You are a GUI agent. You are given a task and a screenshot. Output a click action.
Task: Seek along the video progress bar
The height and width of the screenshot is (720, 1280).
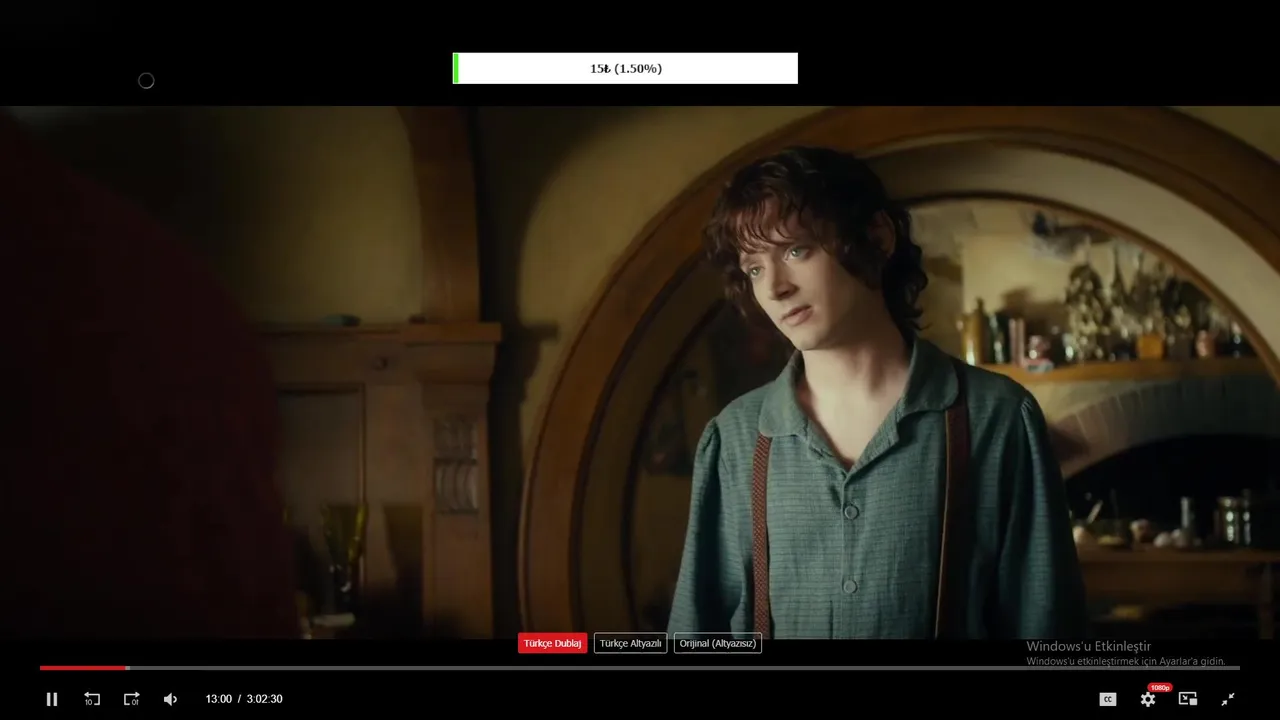coord(640,667)
